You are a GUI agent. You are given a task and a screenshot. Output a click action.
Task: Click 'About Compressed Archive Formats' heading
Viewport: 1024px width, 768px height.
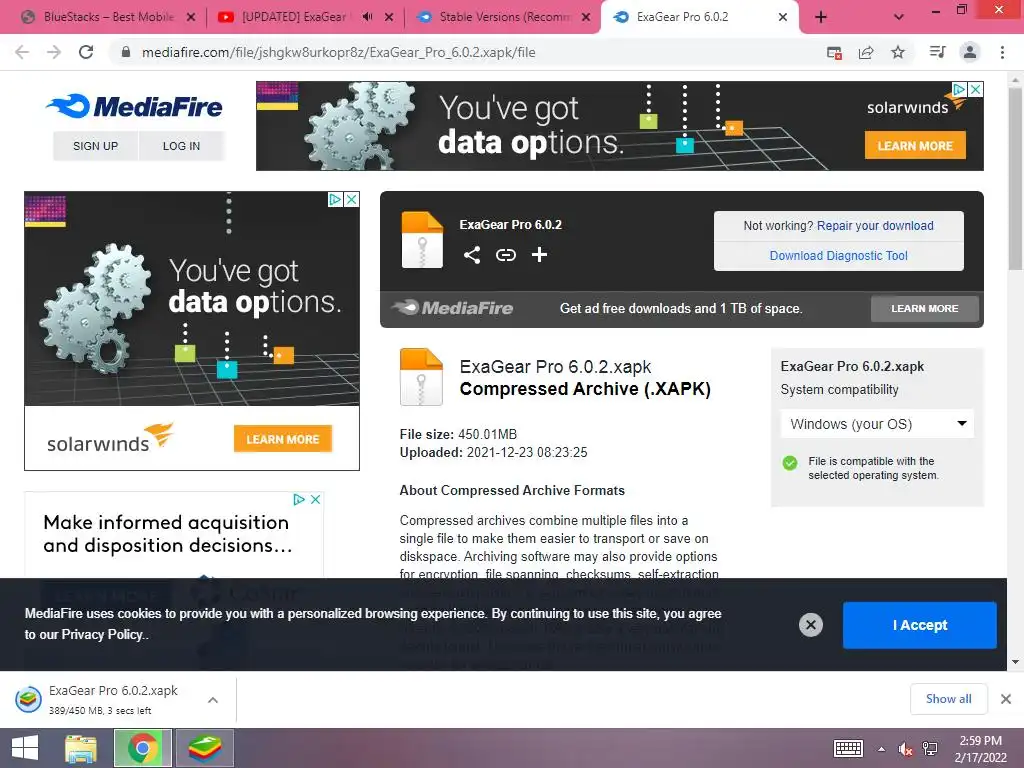(512, 490)
